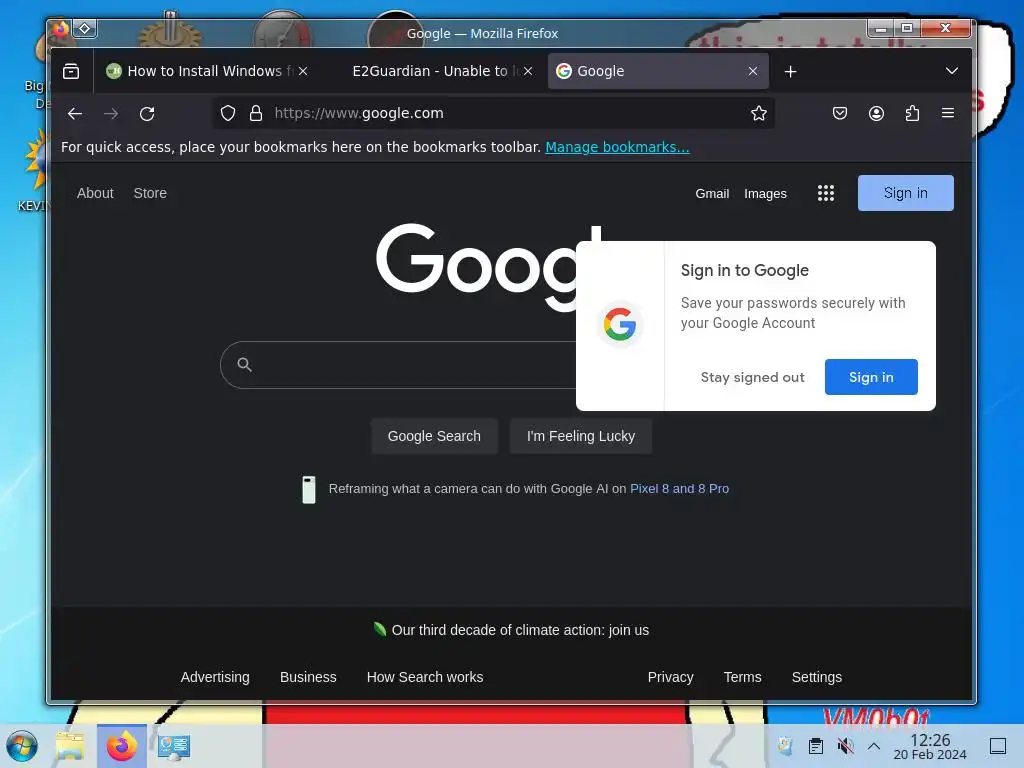The width and height of the screenshot is (1024, 768).
Task: Open the tracking protection shield icon
Action: pyautogui.click(x=227, y=113)
